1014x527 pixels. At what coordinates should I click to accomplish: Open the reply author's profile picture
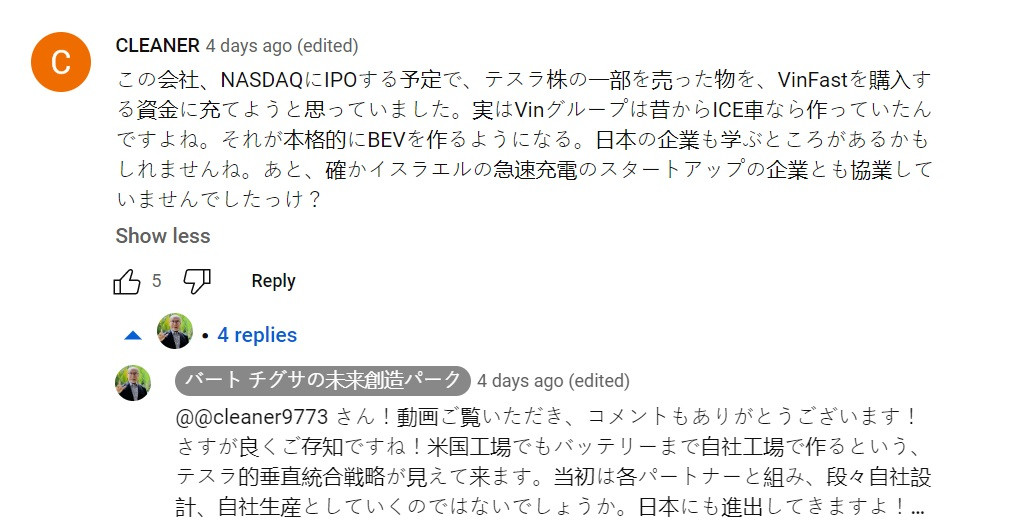pos(133,382)
